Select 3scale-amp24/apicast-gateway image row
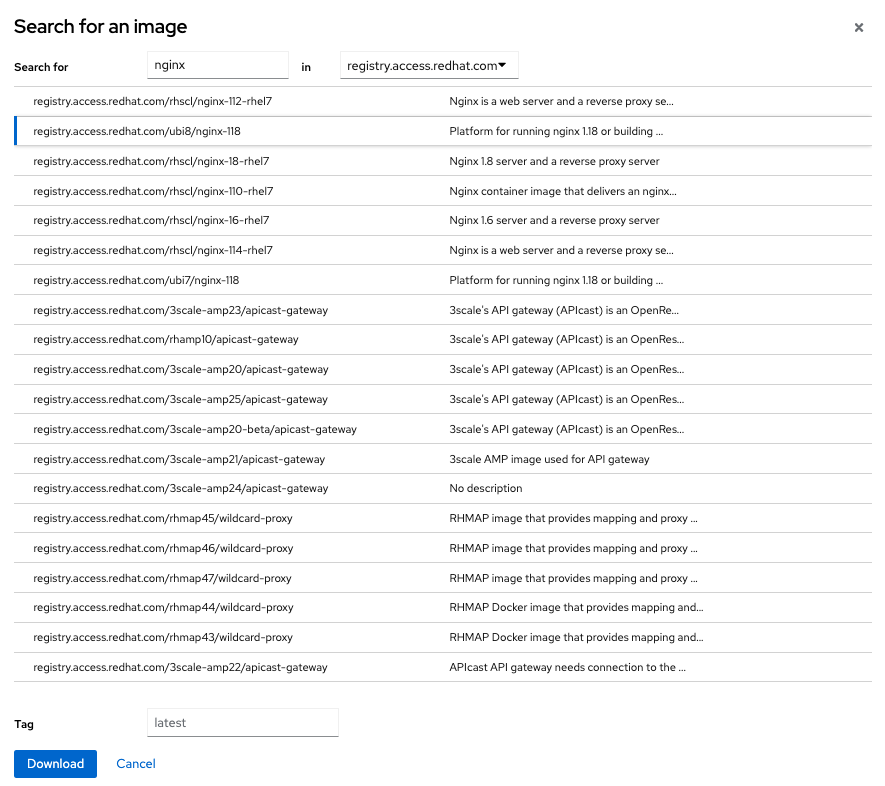Screen dimensions: 885x786 [x=442, y=488]
